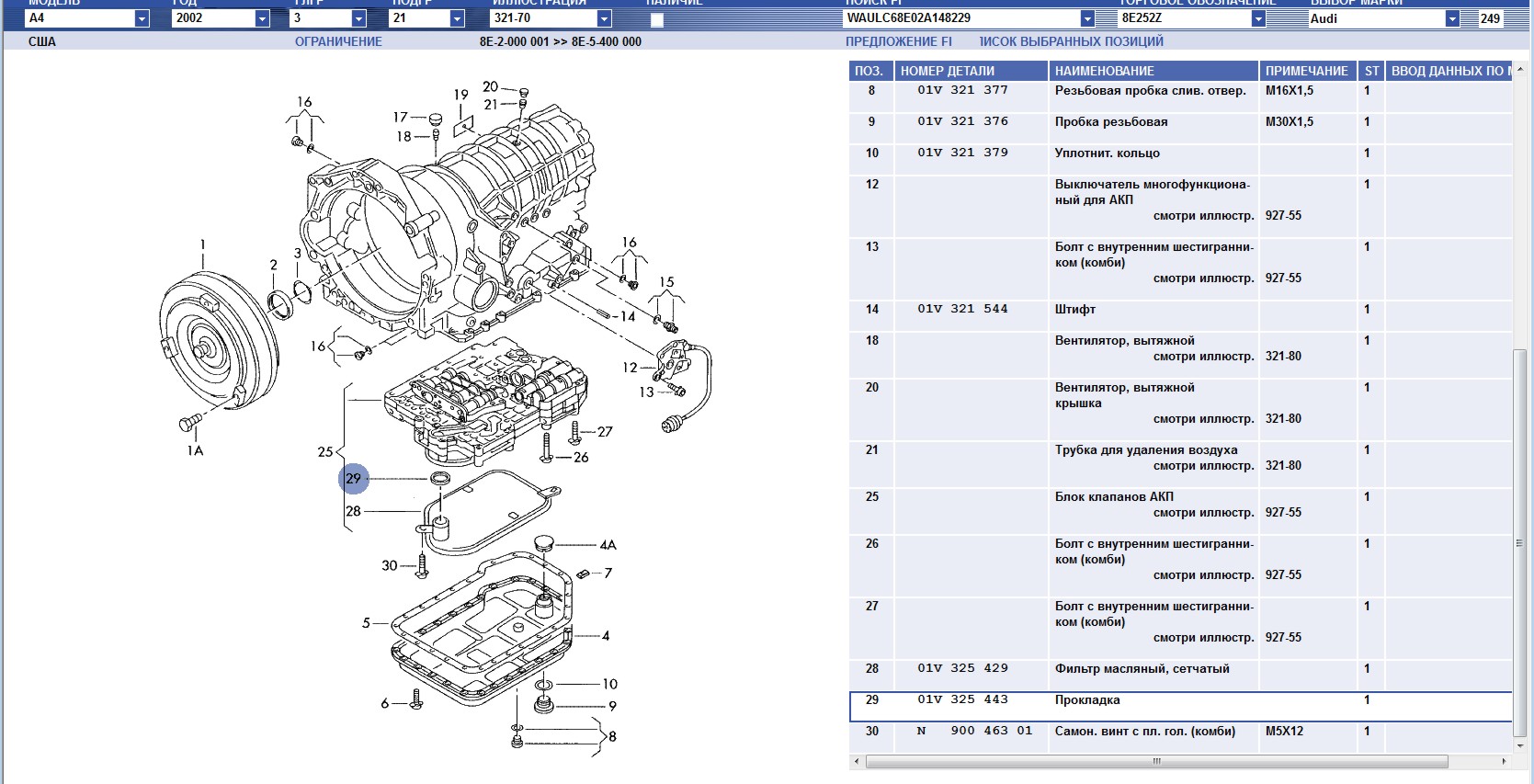Click the ПРИМЕЧАНИЕ column header
The image size is (1534, 784).
(x=1308, y=71)
